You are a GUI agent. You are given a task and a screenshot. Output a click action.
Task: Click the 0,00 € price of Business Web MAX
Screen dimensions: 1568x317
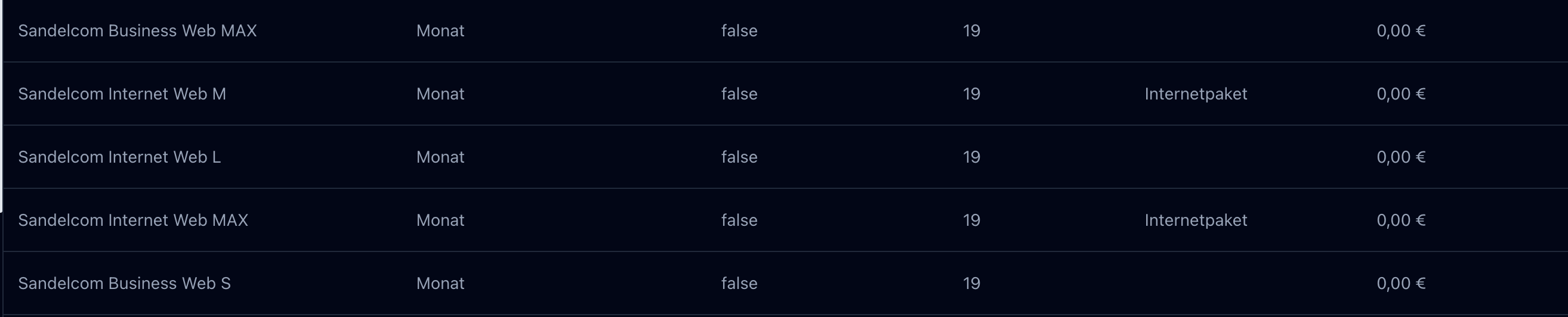pos(1400,31)
